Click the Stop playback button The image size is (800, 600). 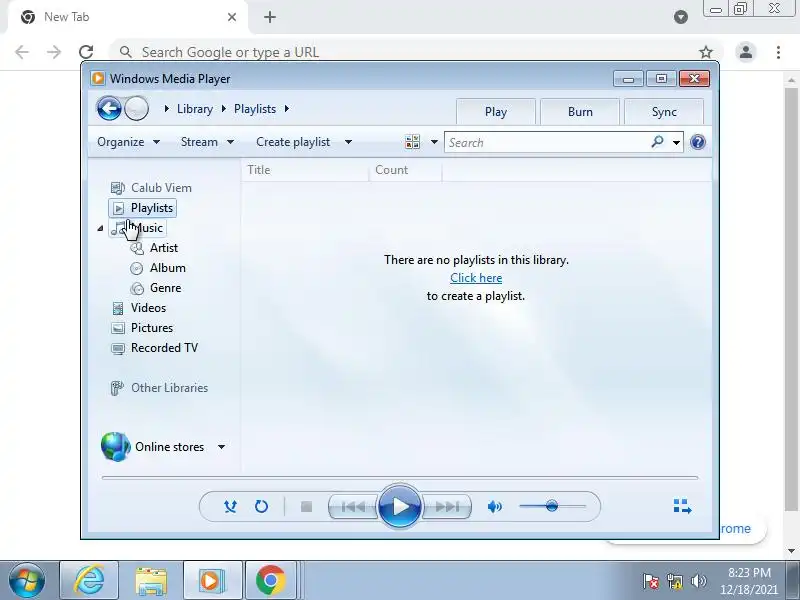tap(306, 506)
